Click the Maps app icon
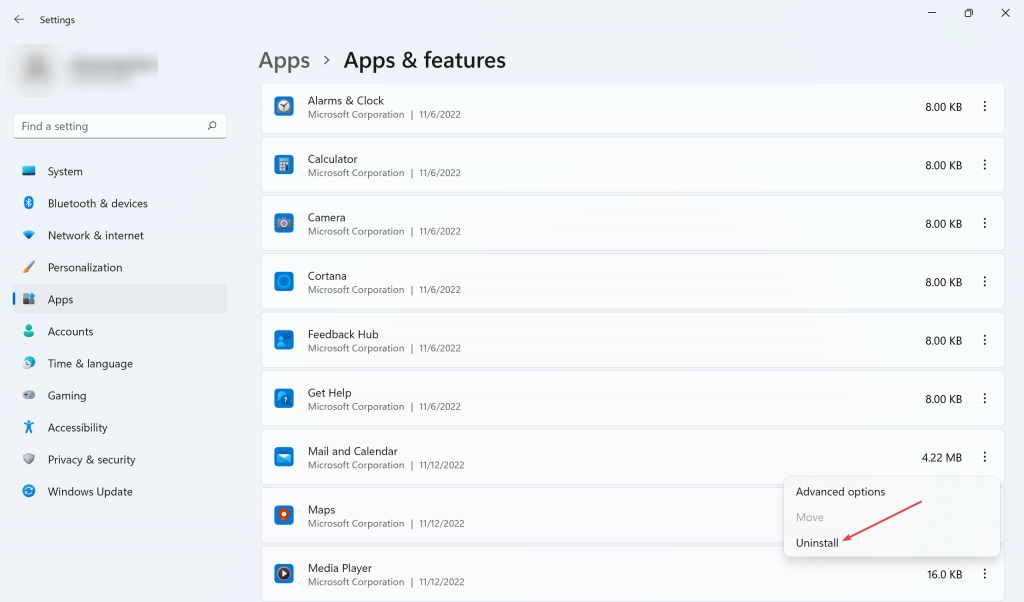The width and height of the screenshot is (1024, 602). click(284, 515)
